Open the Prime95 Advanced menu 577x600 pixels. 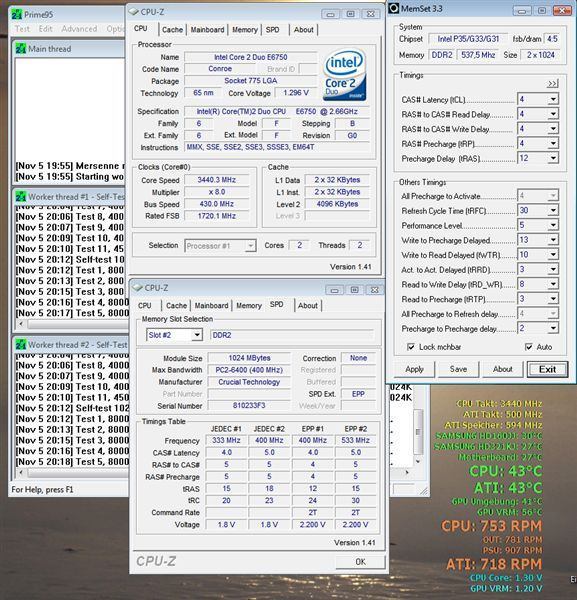click(x=79, y=29)
